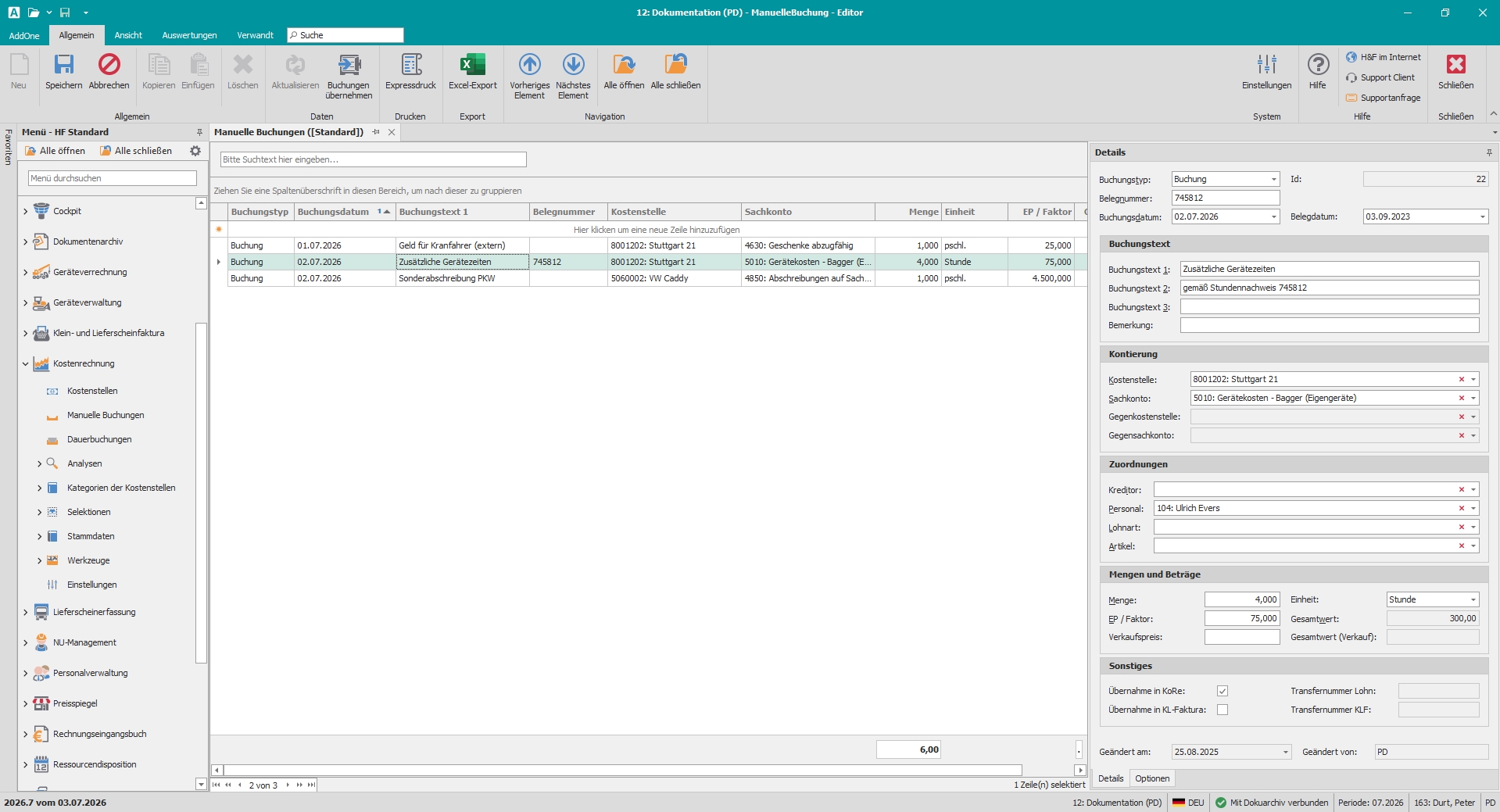1500x812 pixels.
Task: Open the Einheit dropdown showing Stunde
Action: (1473, 599)
